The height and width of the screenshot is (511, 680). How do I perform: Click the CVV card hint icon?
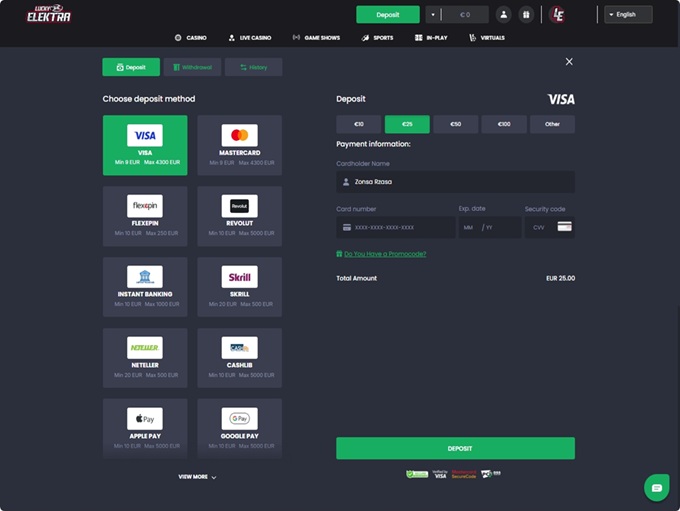[x=564, y=226]
